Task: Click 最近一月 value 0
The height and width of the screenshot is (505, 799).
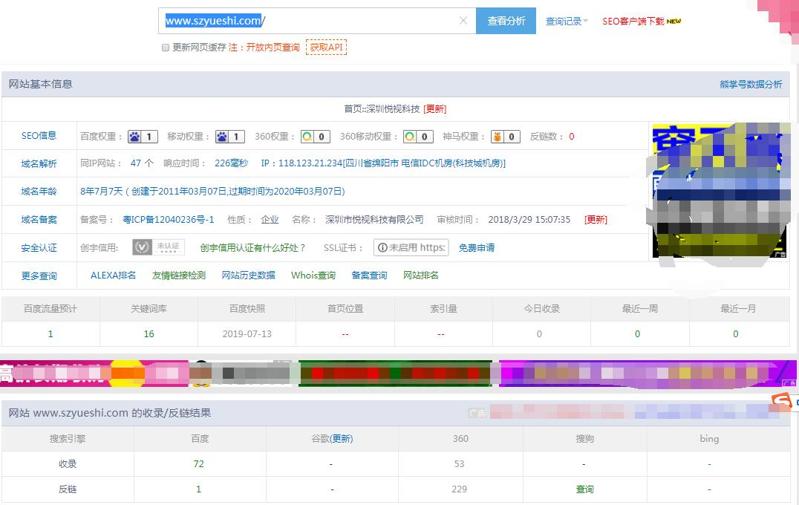Action: [x=735, y=334]
